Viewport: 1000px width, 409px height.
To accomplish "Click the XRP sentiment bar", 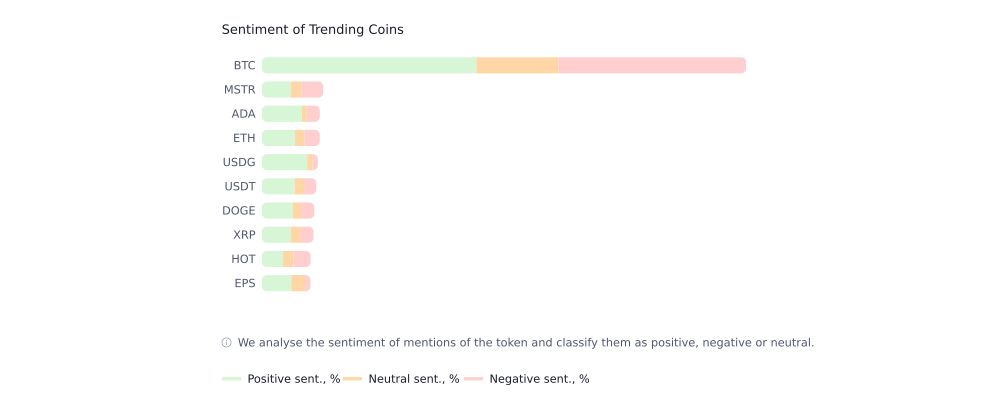I will click(x=287, y=235).
